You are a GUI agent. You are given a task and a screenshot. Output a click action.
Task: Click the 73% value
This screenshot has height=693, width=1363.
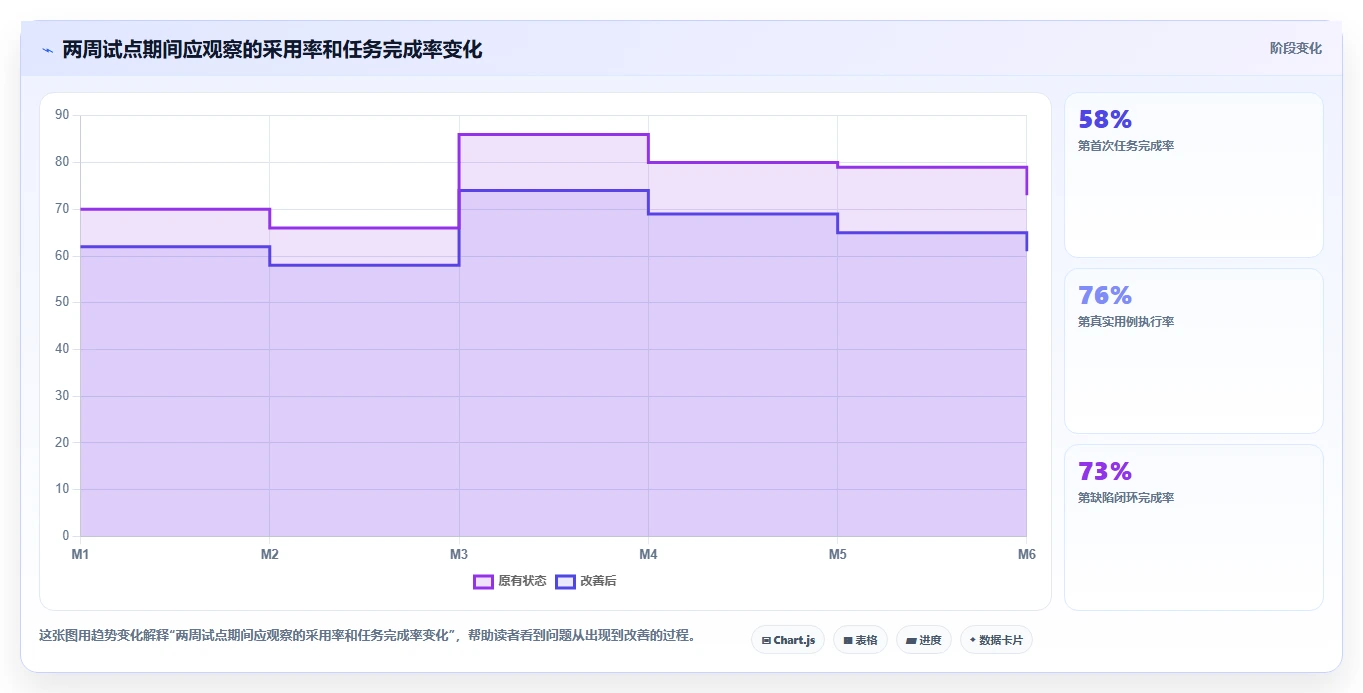coord(1105,472)
